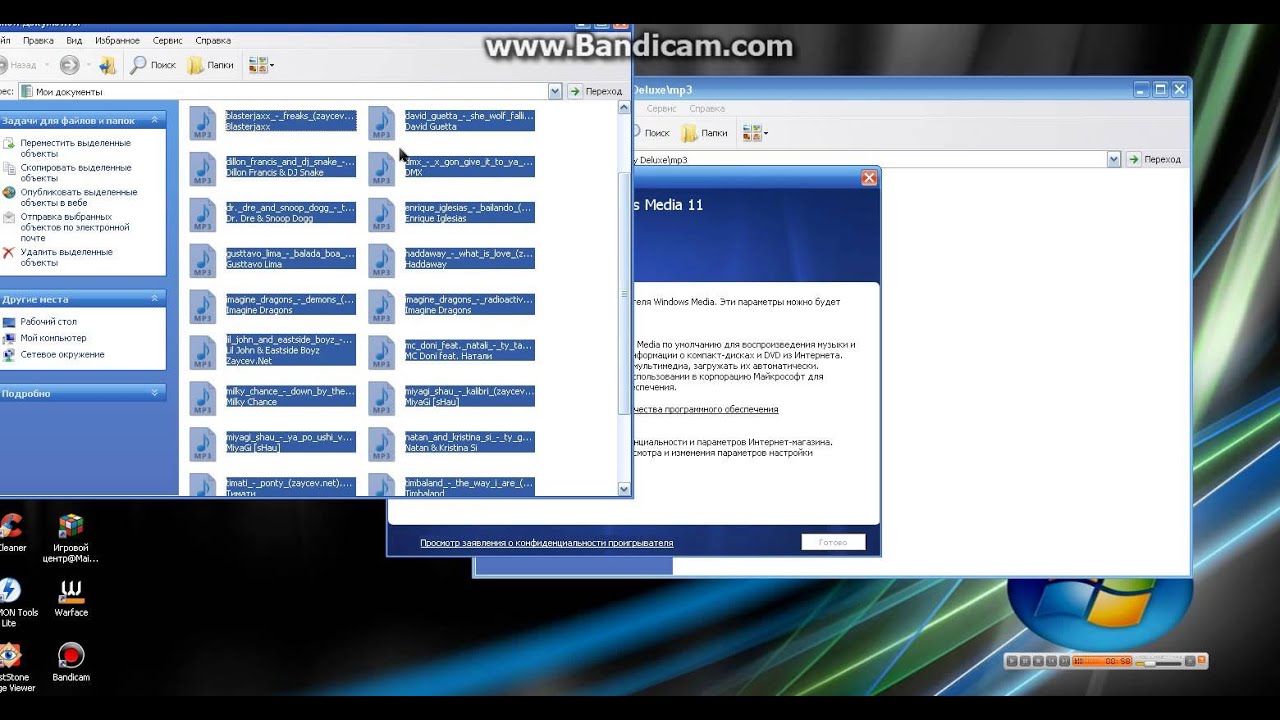
Task: Click file list scrollbar down arrow
Action: point(625,489)
